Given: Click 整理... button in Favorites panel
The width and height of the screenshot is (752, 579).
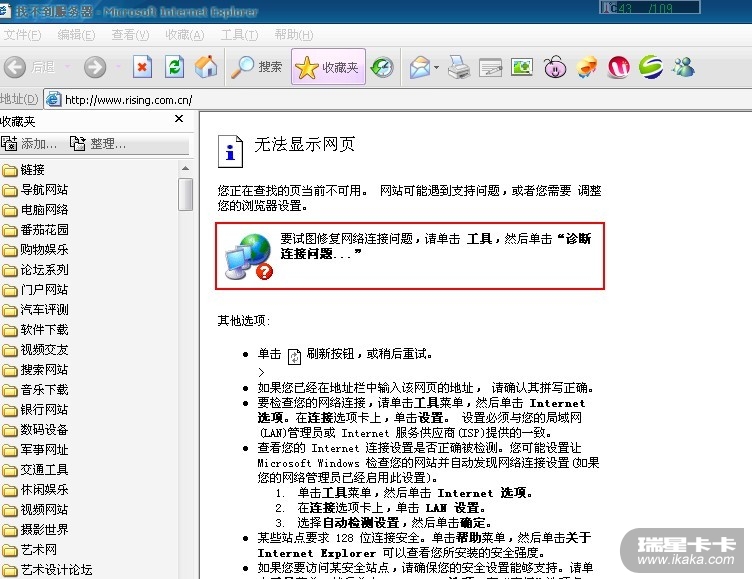Looking at the screenshot, I should click(98, 143).
